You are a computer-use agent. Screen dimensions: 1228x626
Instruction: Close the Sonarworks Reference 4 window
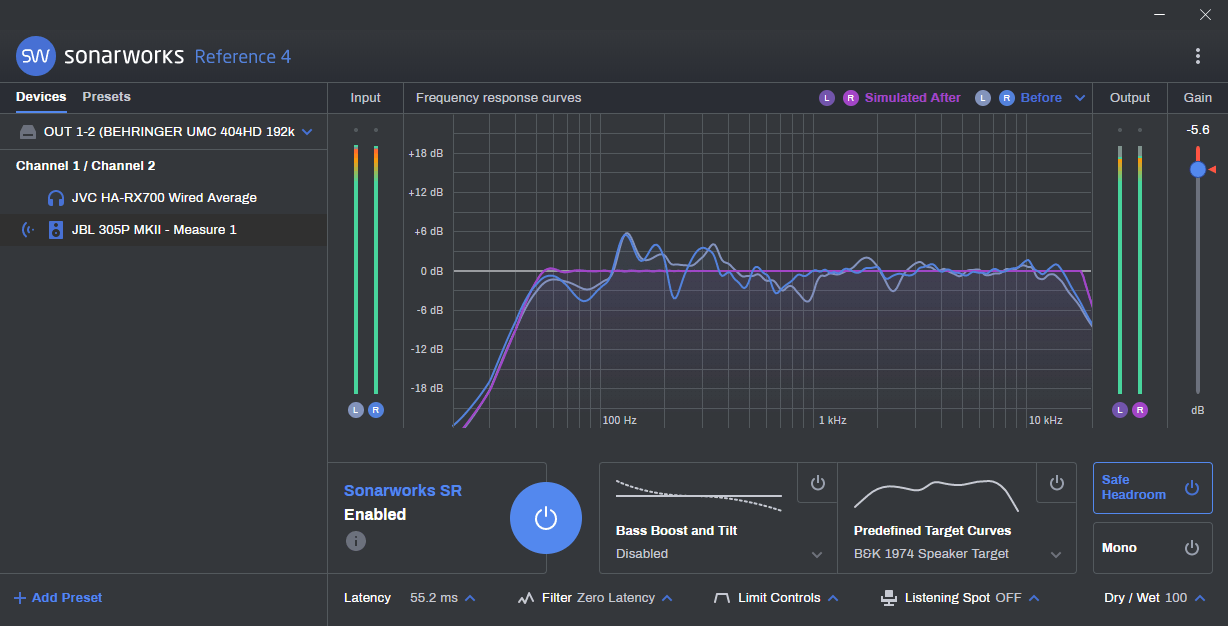[1205, 15]
